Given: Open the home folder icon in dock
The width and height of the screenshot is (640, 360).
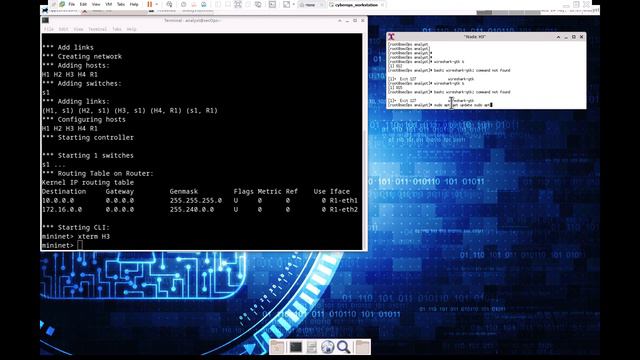Looking at the screenshot, I should coord(277,347).
